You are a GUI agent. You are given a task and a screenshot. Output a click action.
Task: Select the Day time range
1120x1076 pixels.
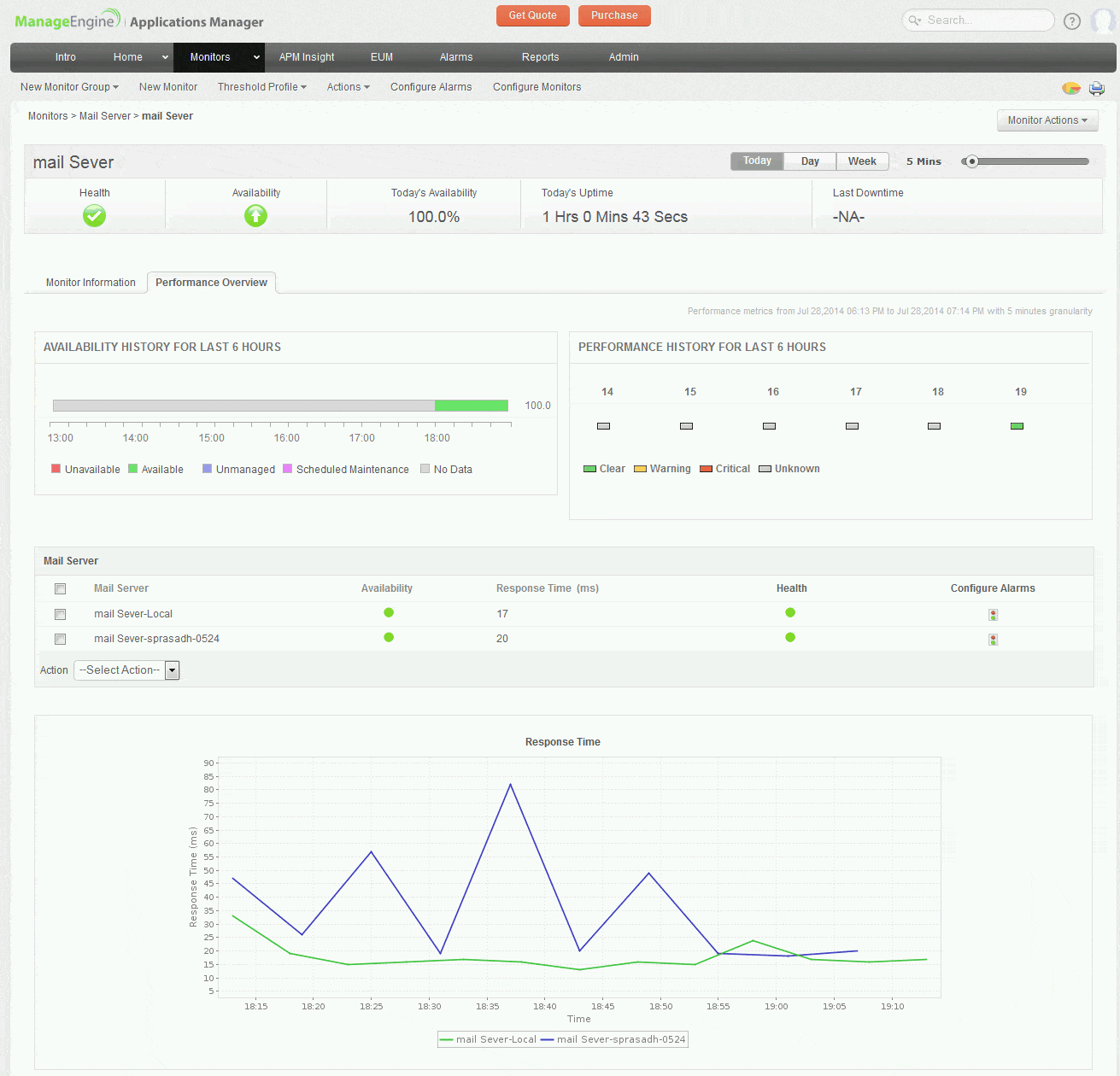(x=810, y=161)
